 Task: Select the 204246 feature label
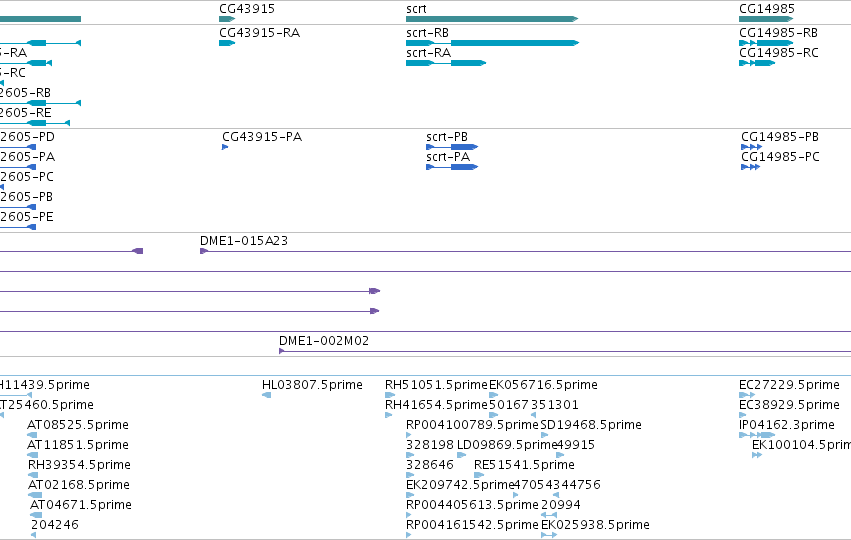pos(55,525)
